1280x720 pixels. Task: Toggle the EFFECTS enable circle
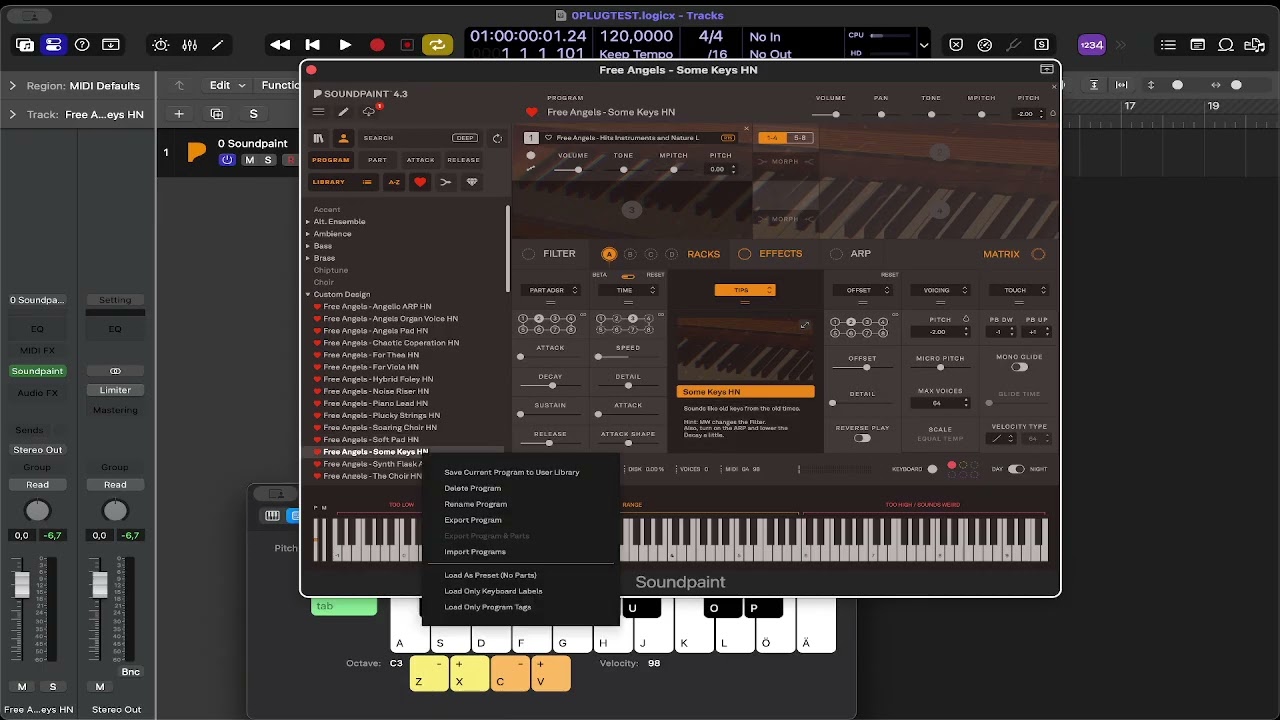click(x=744, y=254)
